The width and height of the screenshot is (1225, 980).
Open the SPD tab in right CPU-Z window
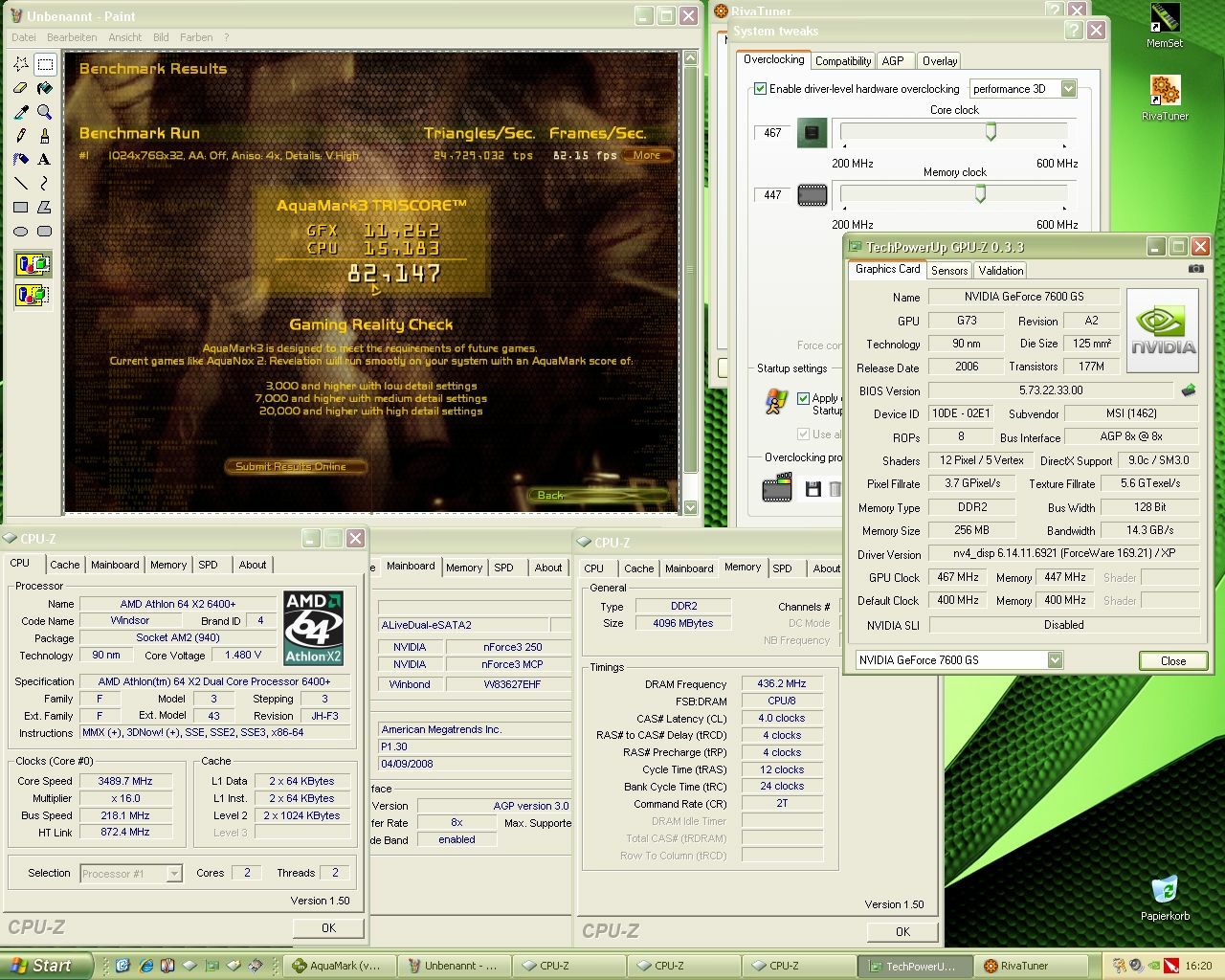coord(782,568)
